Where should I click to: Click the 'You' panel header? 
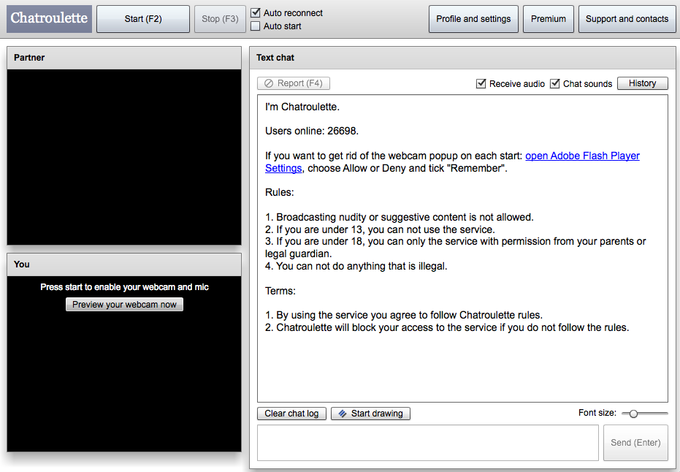click(124, 265)
